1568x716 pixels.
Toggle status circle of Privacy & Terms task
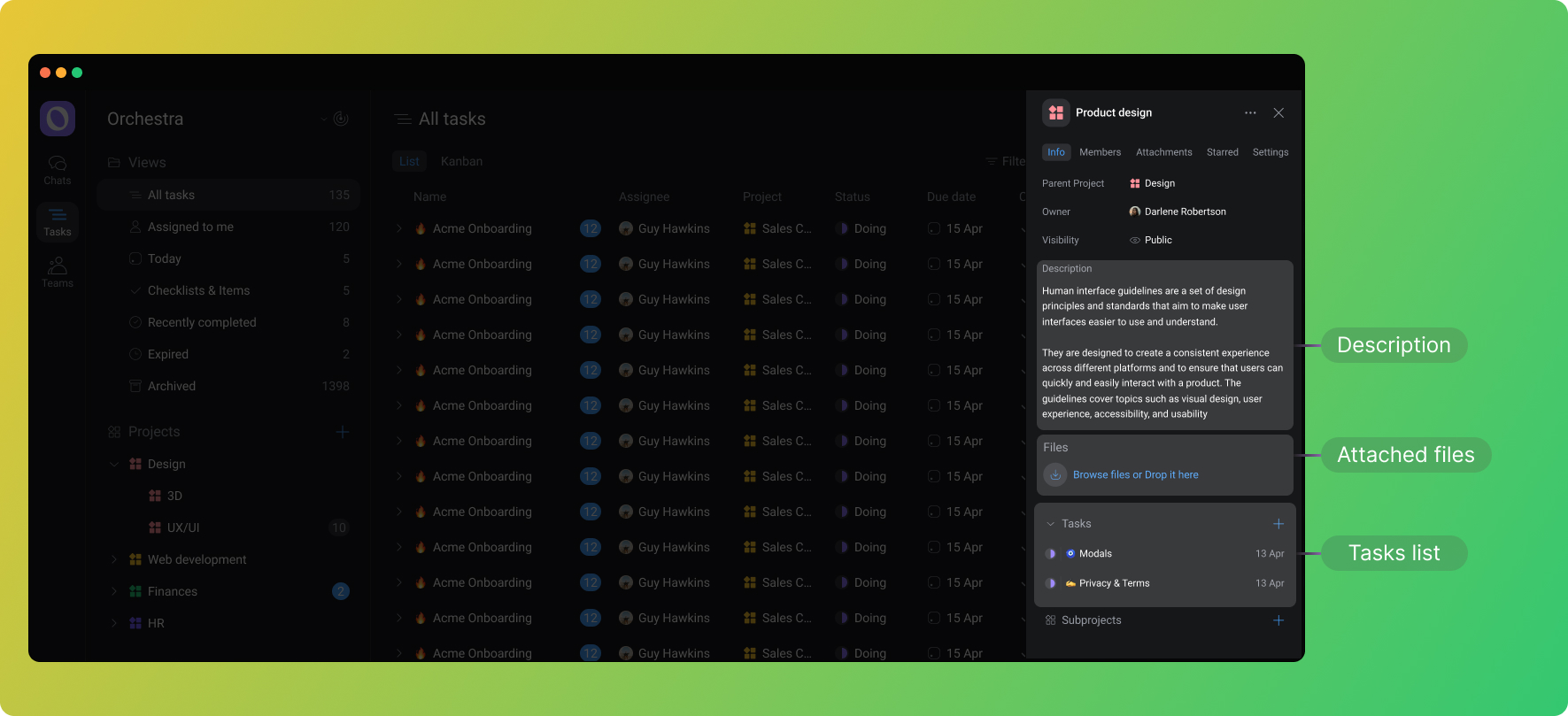point(1051,584)
